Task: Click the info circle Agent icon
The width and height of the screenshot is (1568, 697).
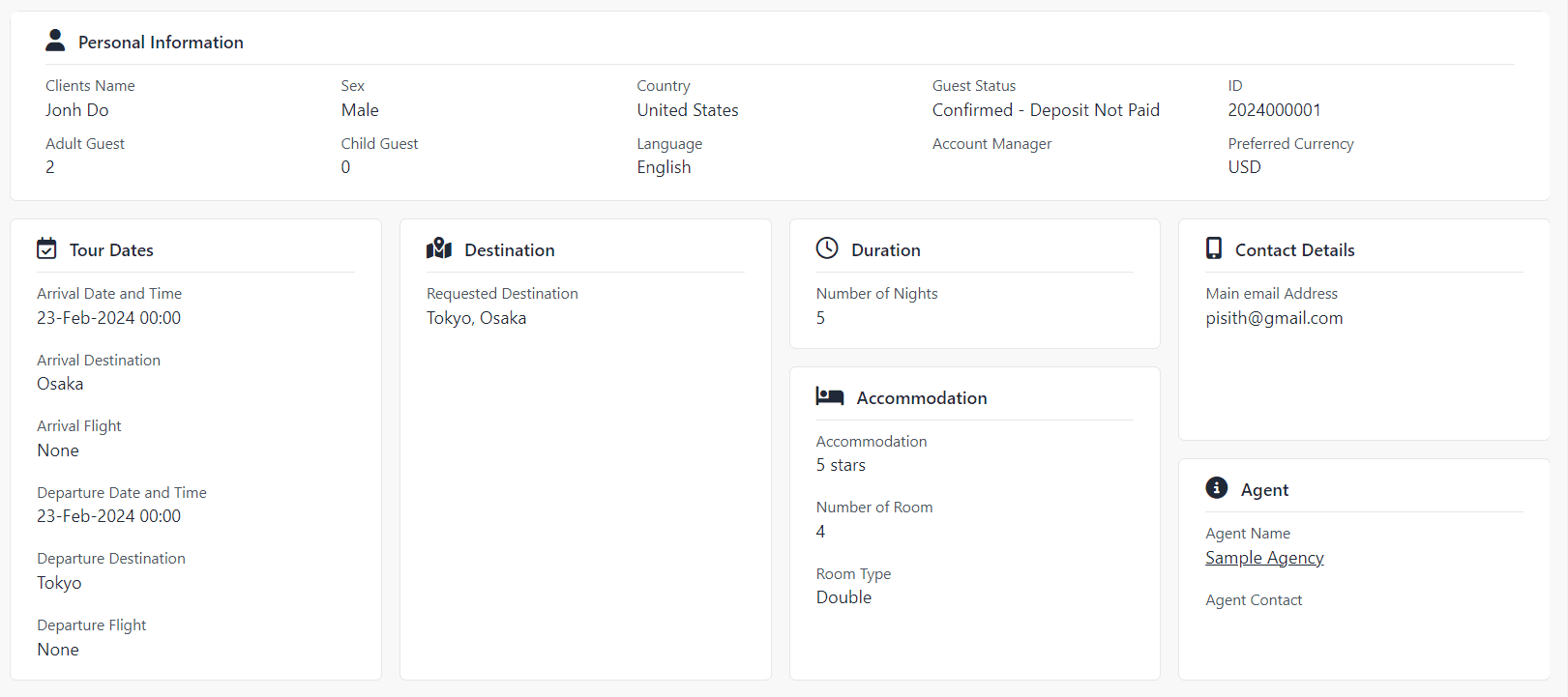Action: pyautogui.click(x=1217, y=489)
